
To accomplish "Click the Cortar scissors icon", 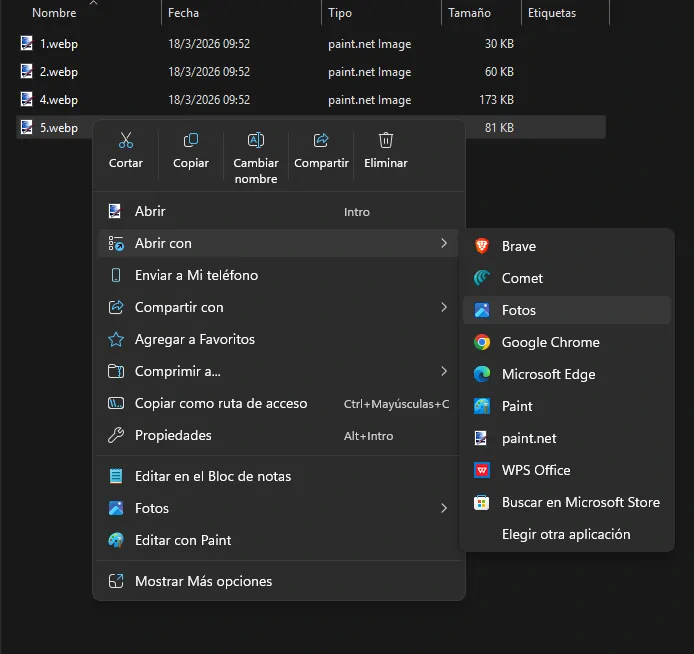I will pyautogui.click(x=126, y=140).
